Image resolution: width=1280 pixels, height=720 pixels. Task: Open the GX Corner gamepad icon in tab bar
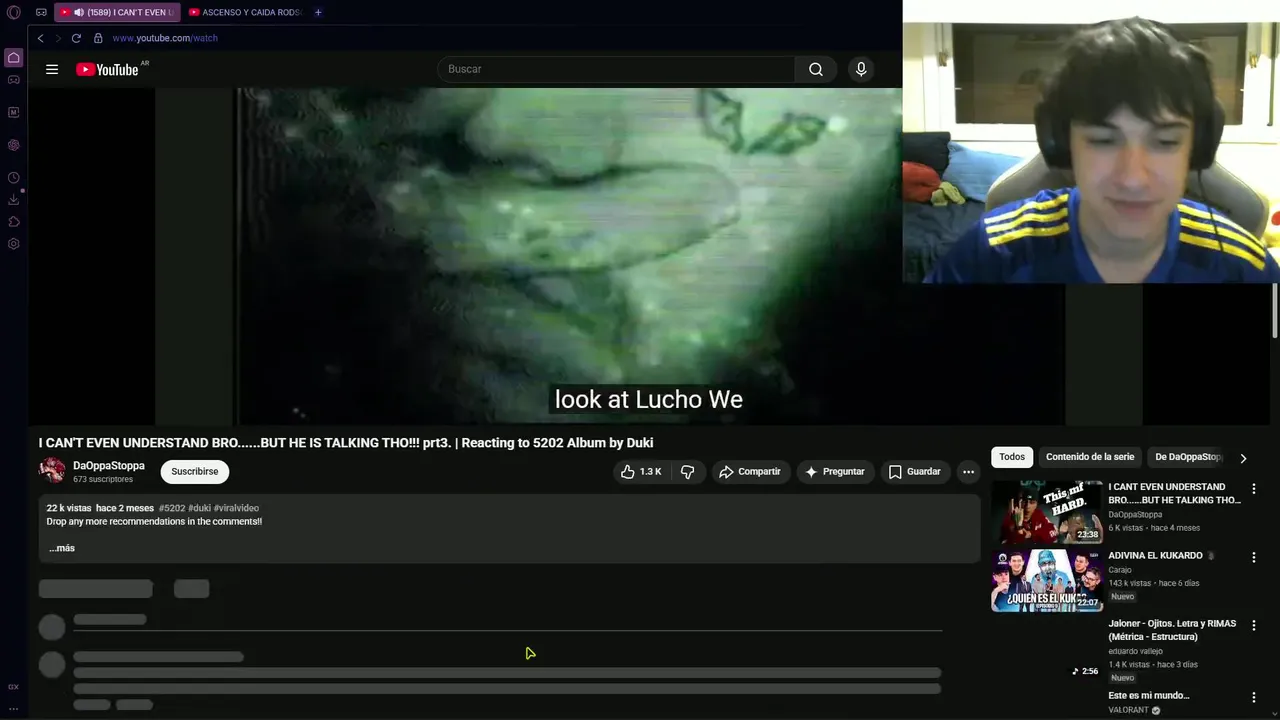(x=41, y=12)
